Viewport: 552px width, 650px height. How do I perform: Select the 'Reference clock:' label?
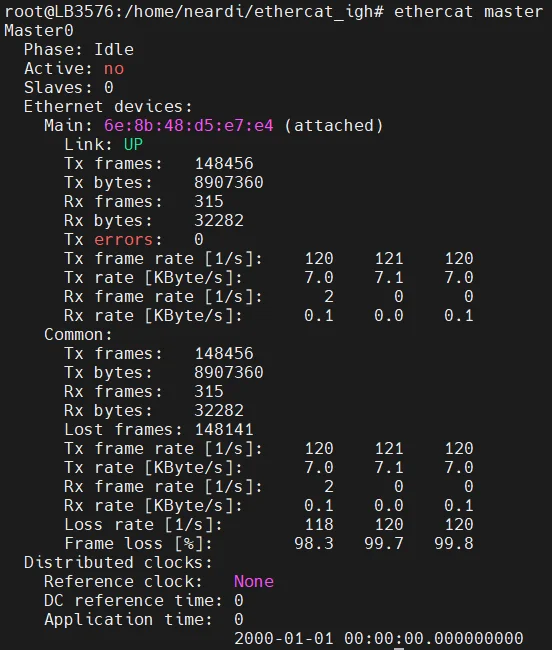click(x=123, y=582)
